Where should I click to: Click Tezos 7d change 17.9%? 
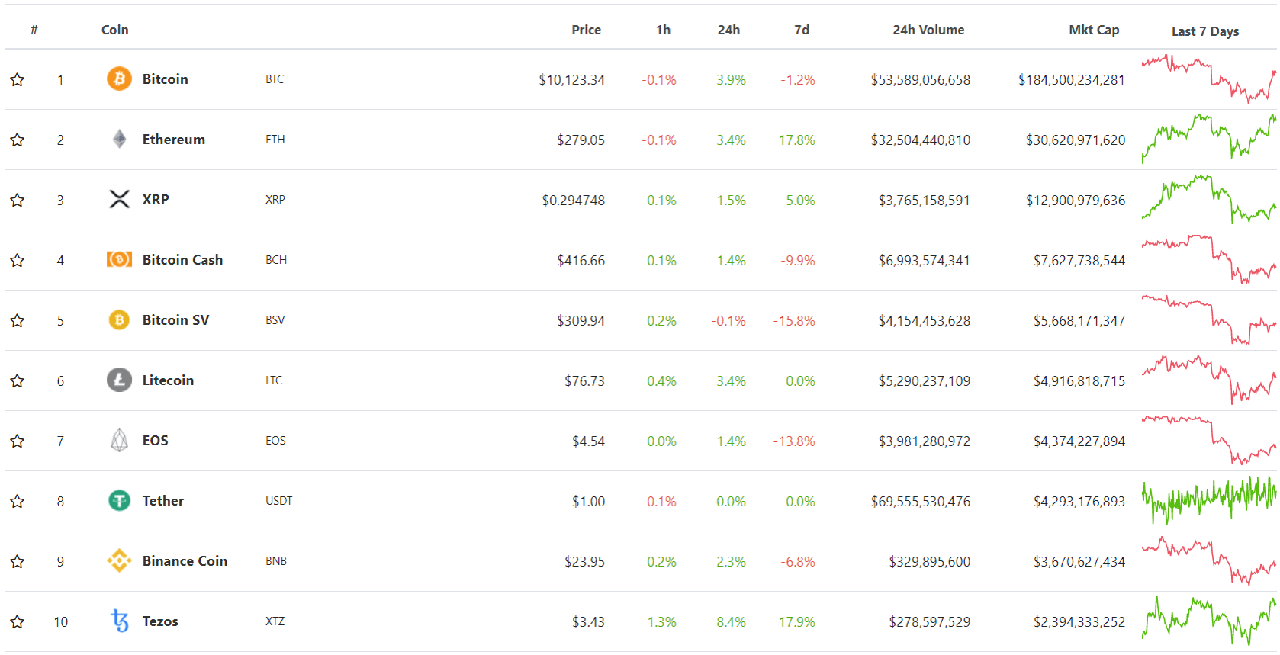point(796,622)
